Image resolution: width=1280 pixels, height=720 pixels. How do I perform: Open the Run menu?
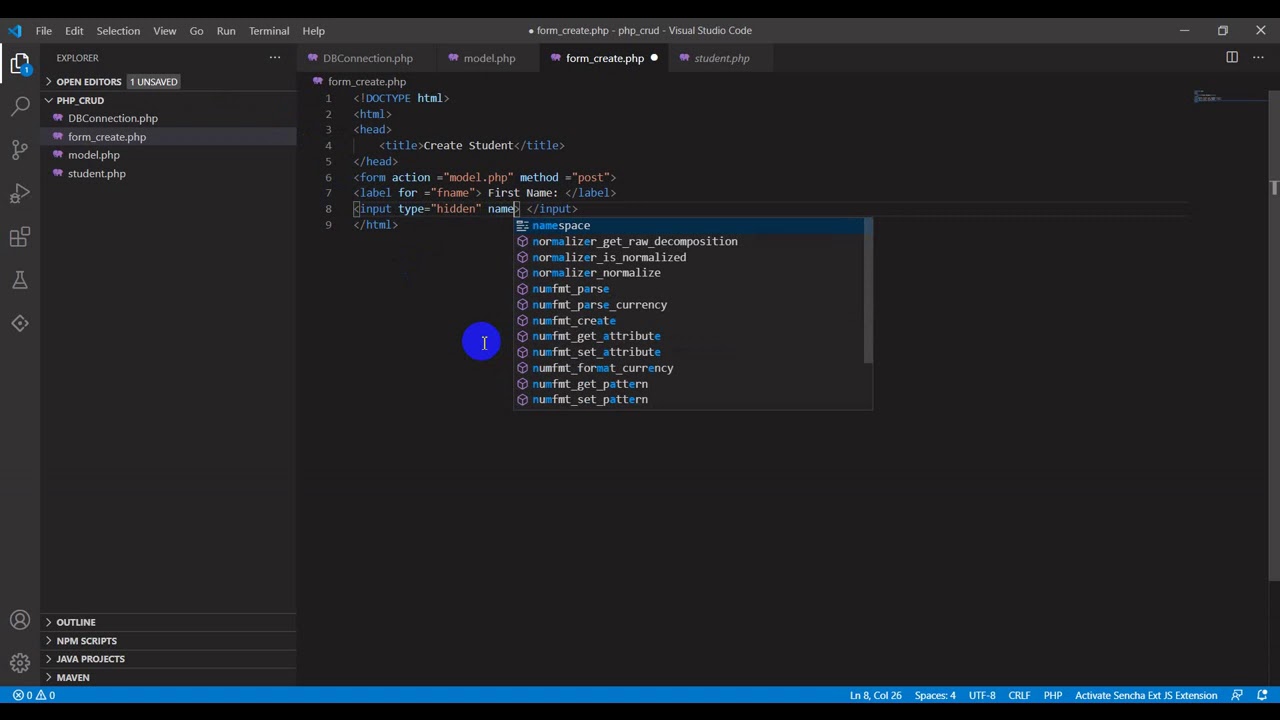pyautogui.click(x=226, y=30)
